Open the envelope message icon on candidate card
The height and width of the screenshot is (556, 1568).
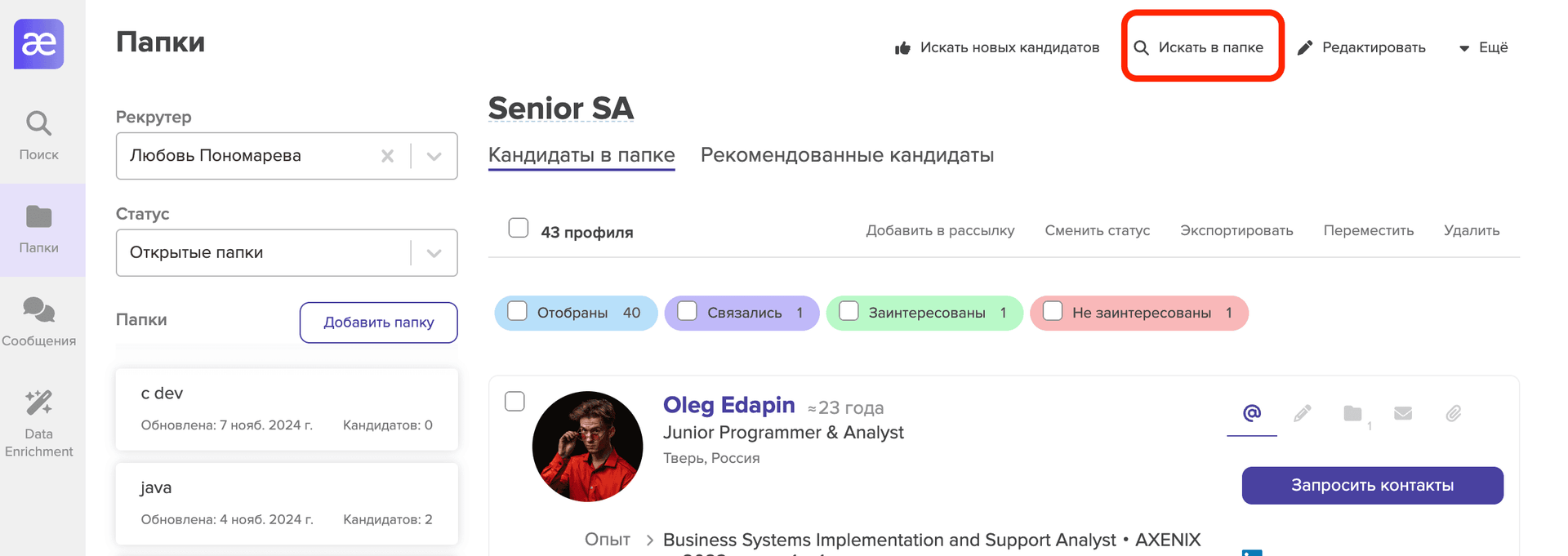point(1403,413)
